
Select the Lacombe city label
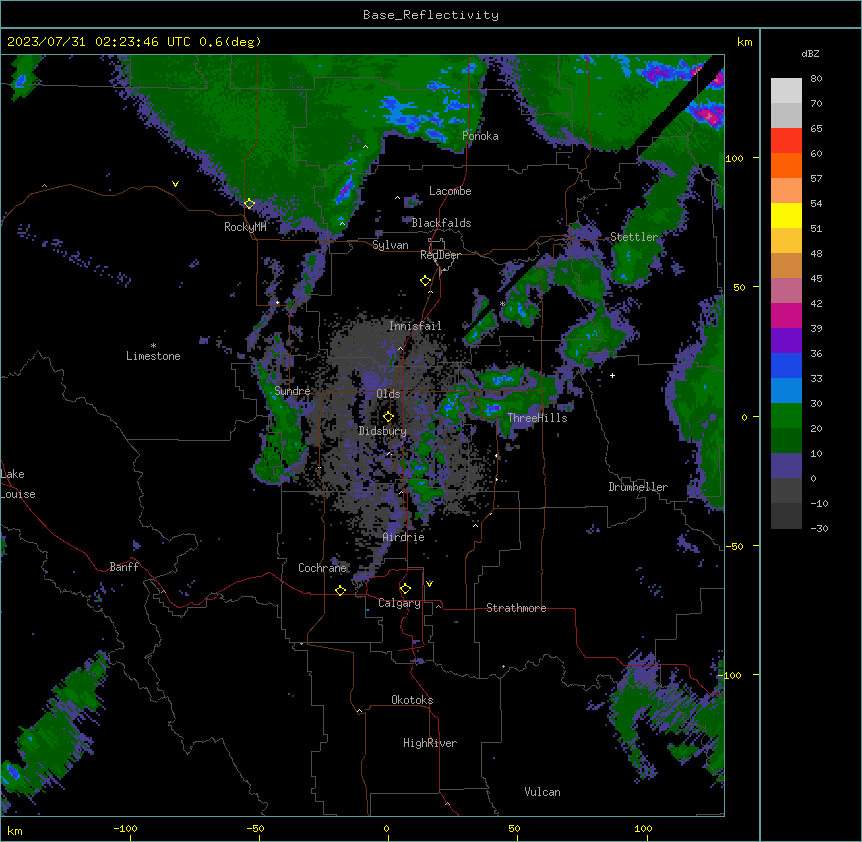(x=450, y=191)
